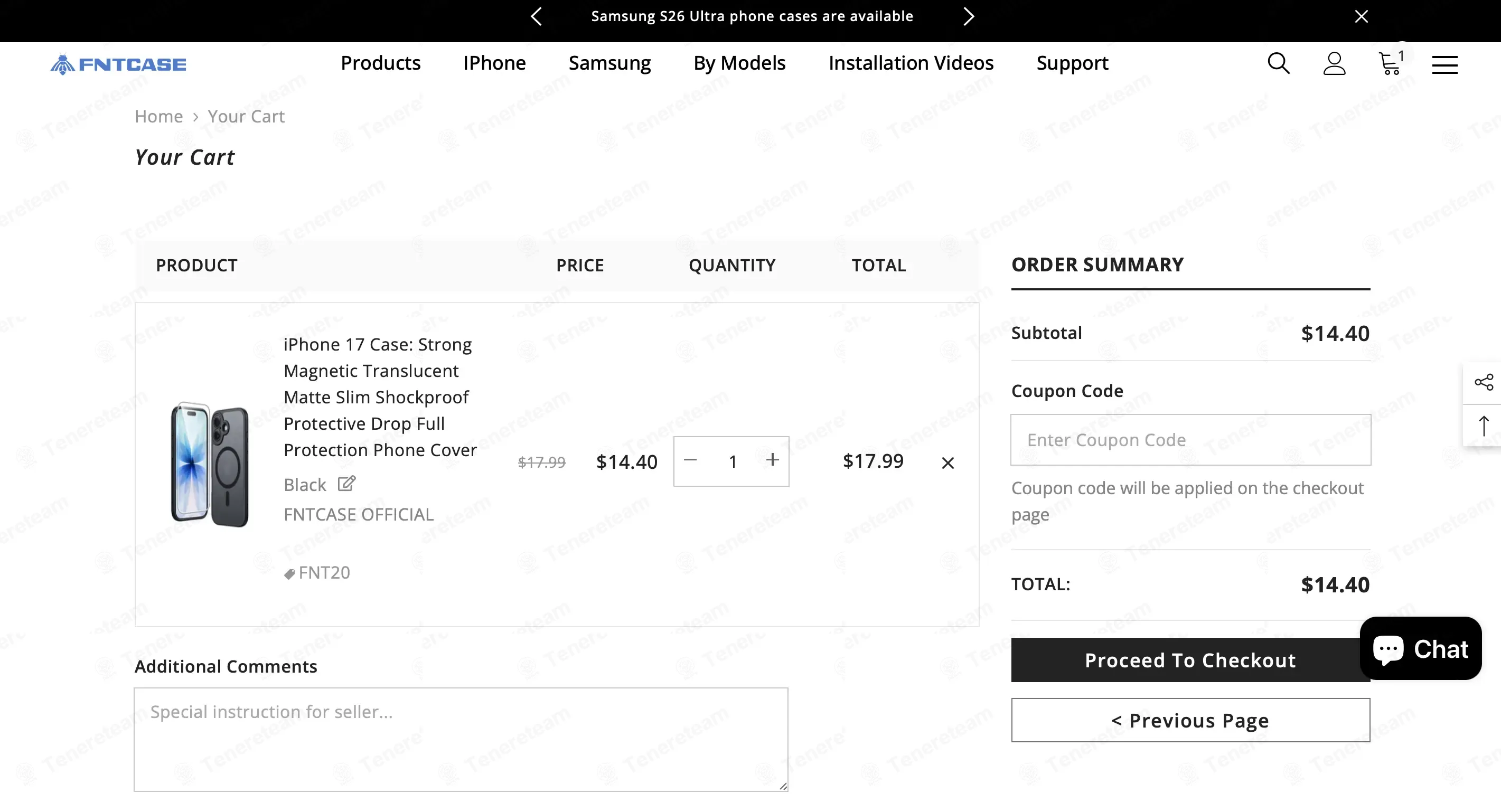Viewport: 1501px width, 812px height.
Task: Open the Installation Videos menu
Action: click(x=911, y=63)
